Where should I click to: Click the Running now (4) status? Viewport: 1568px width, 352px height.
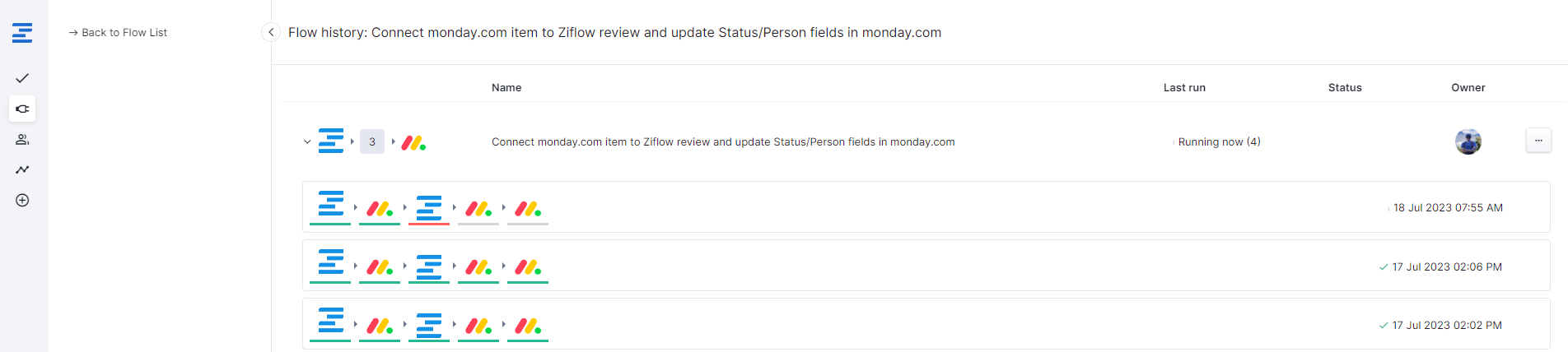(1219, 141)
